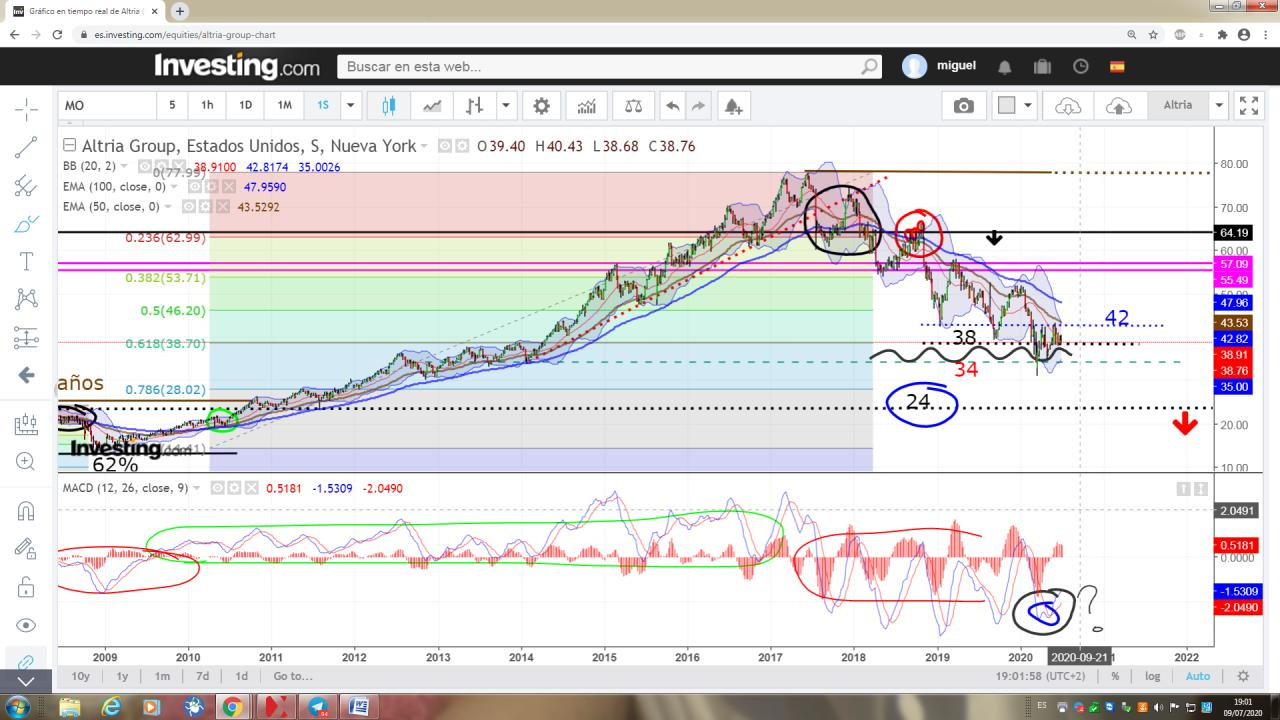1280x720 pixels.
Task: Click the camera snapshot icon
Action: (963, 105)
